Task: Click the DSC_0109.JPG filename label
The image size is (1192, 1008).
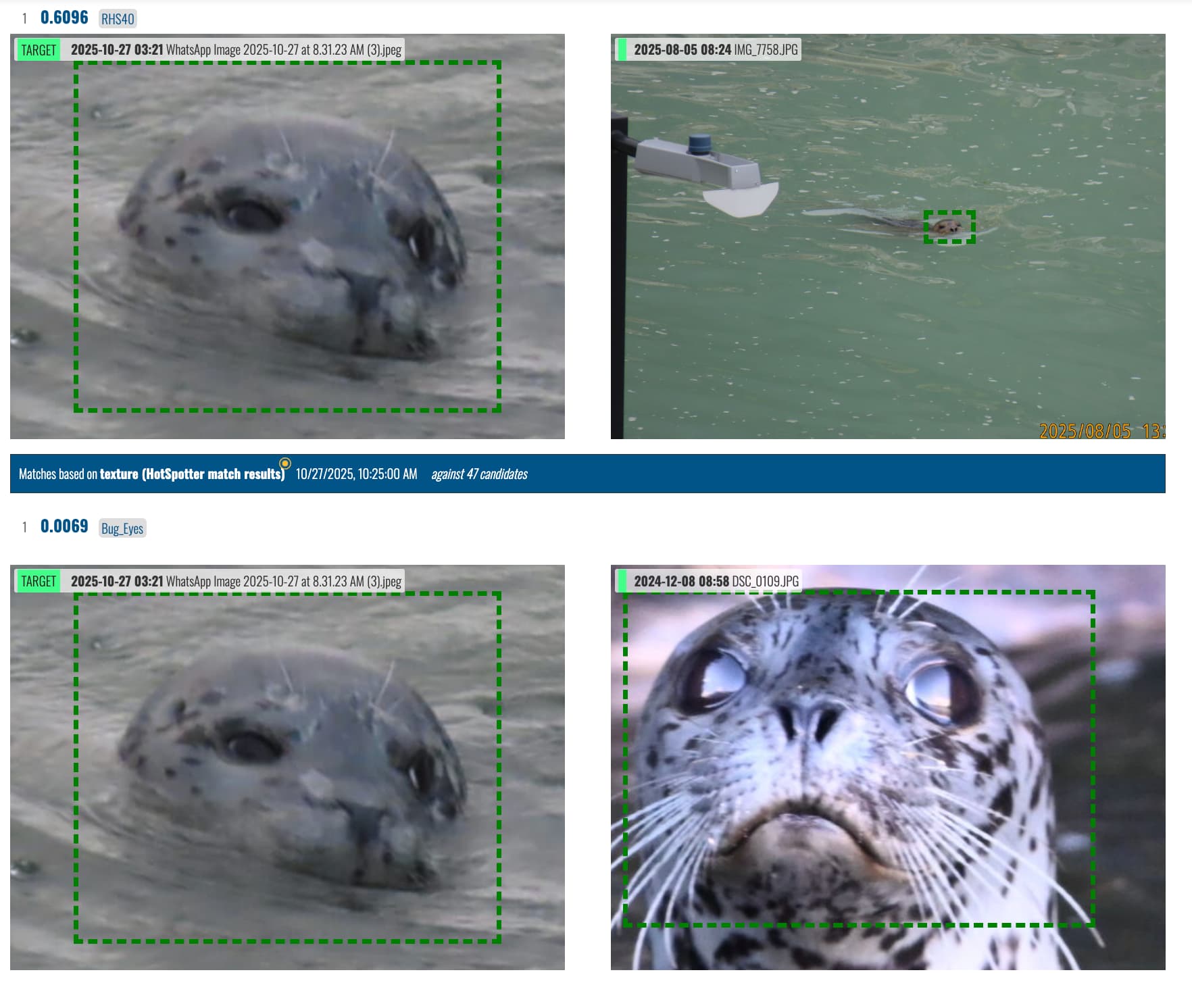Action: click(x=765, y=581)
